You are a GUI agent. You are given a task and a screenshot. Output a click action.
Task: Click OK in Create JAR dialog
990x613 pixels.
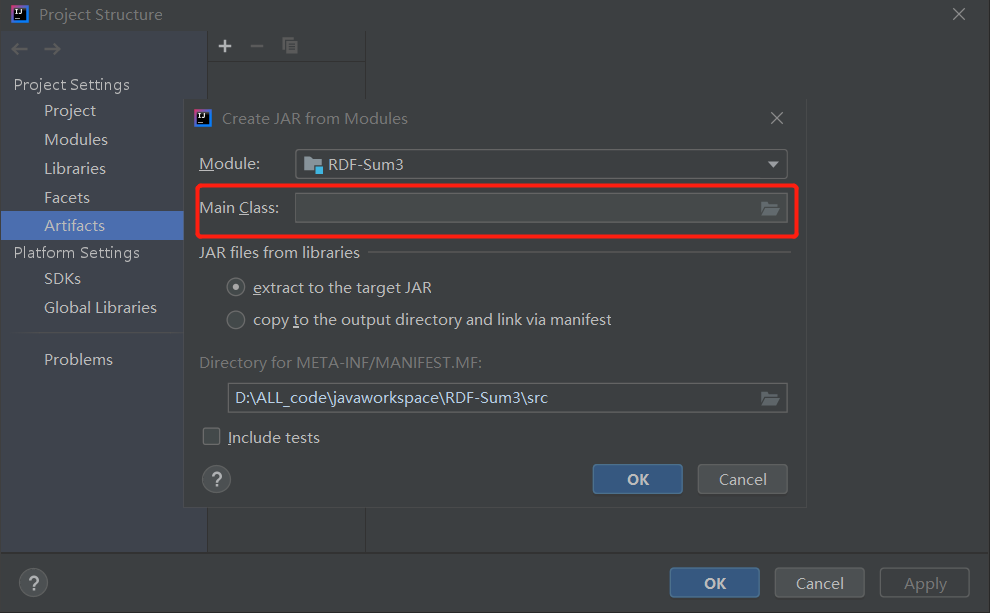click(638, 479)
